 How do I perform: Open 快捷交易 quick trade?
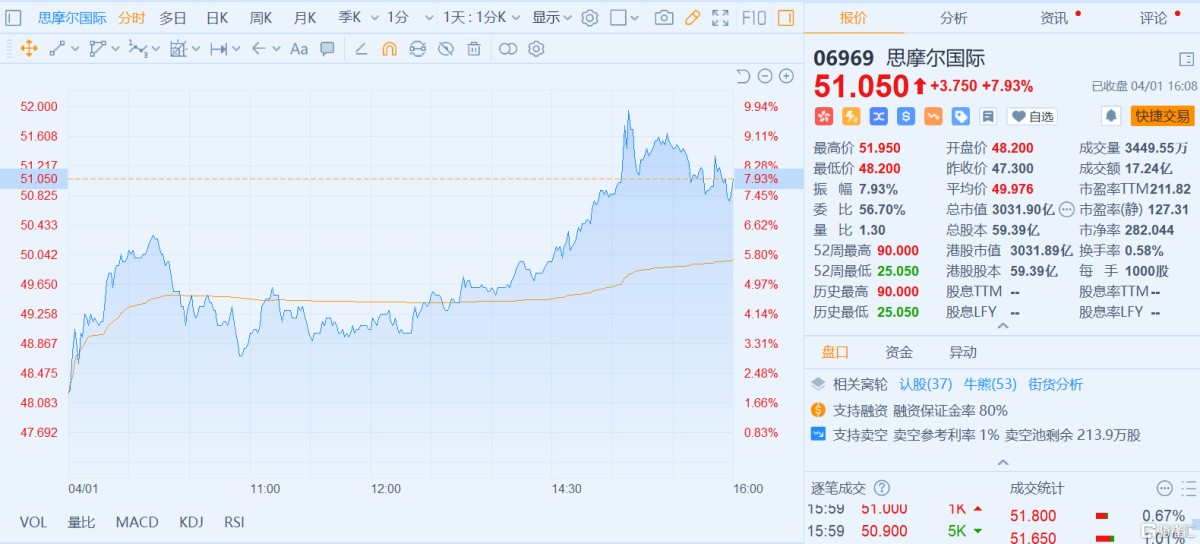[1162, 116]
